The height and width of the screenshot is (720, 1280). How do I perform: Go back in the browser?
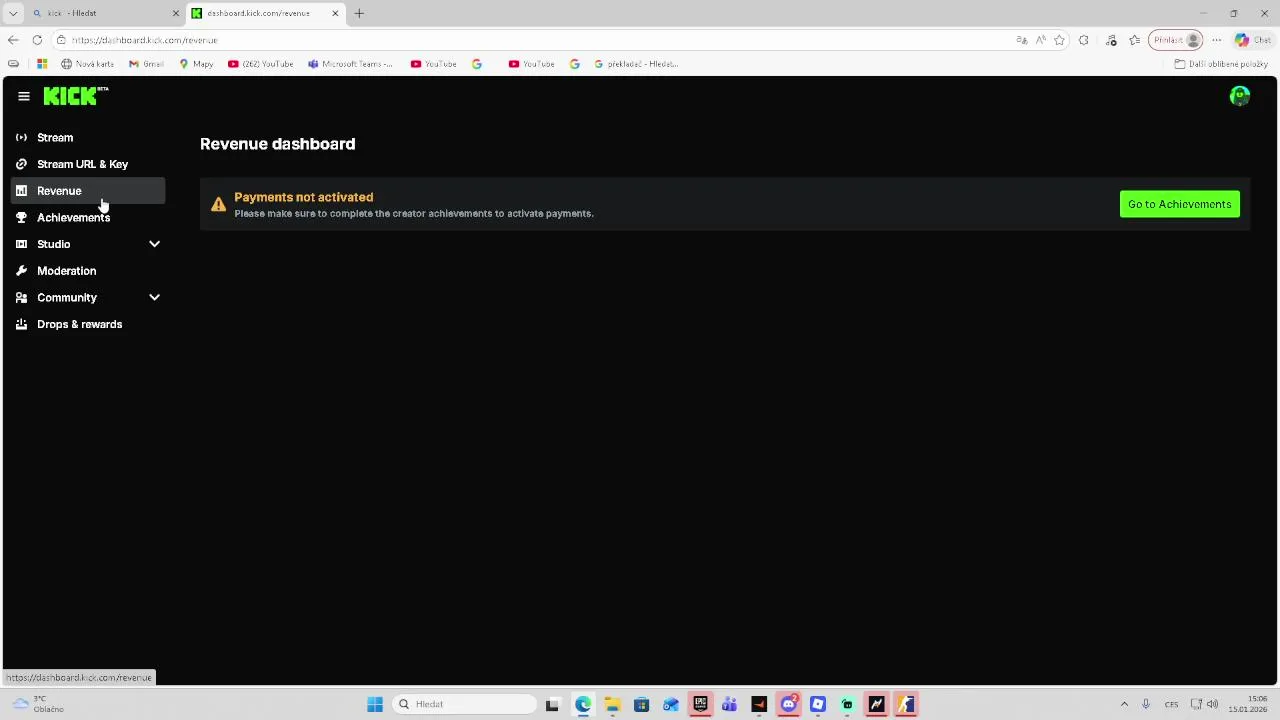click(13, 40)
